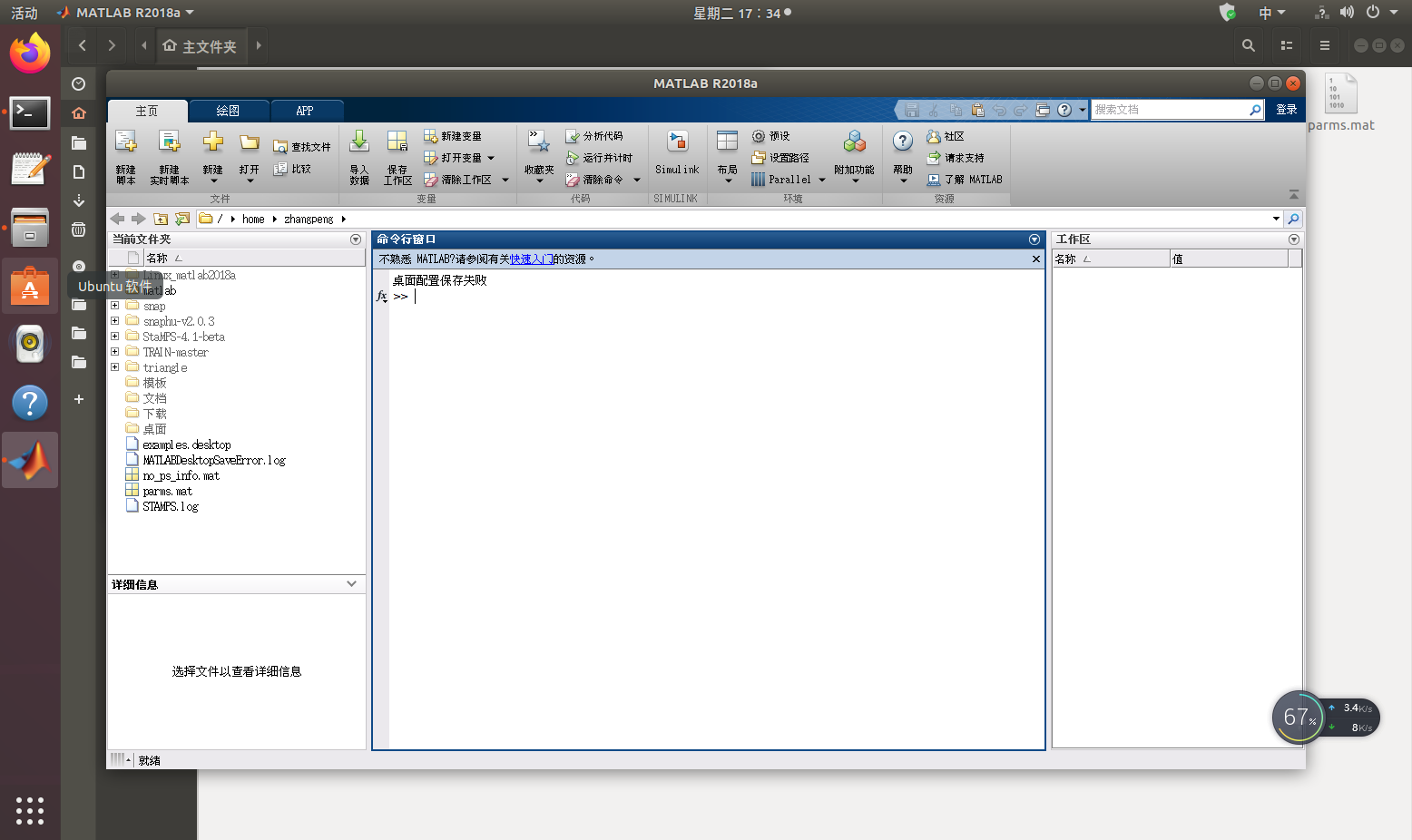Screen dimensions: 1412x840
Task: Click the switch windows icon in quick access toolbar
Action: [x=1043, y=110]
